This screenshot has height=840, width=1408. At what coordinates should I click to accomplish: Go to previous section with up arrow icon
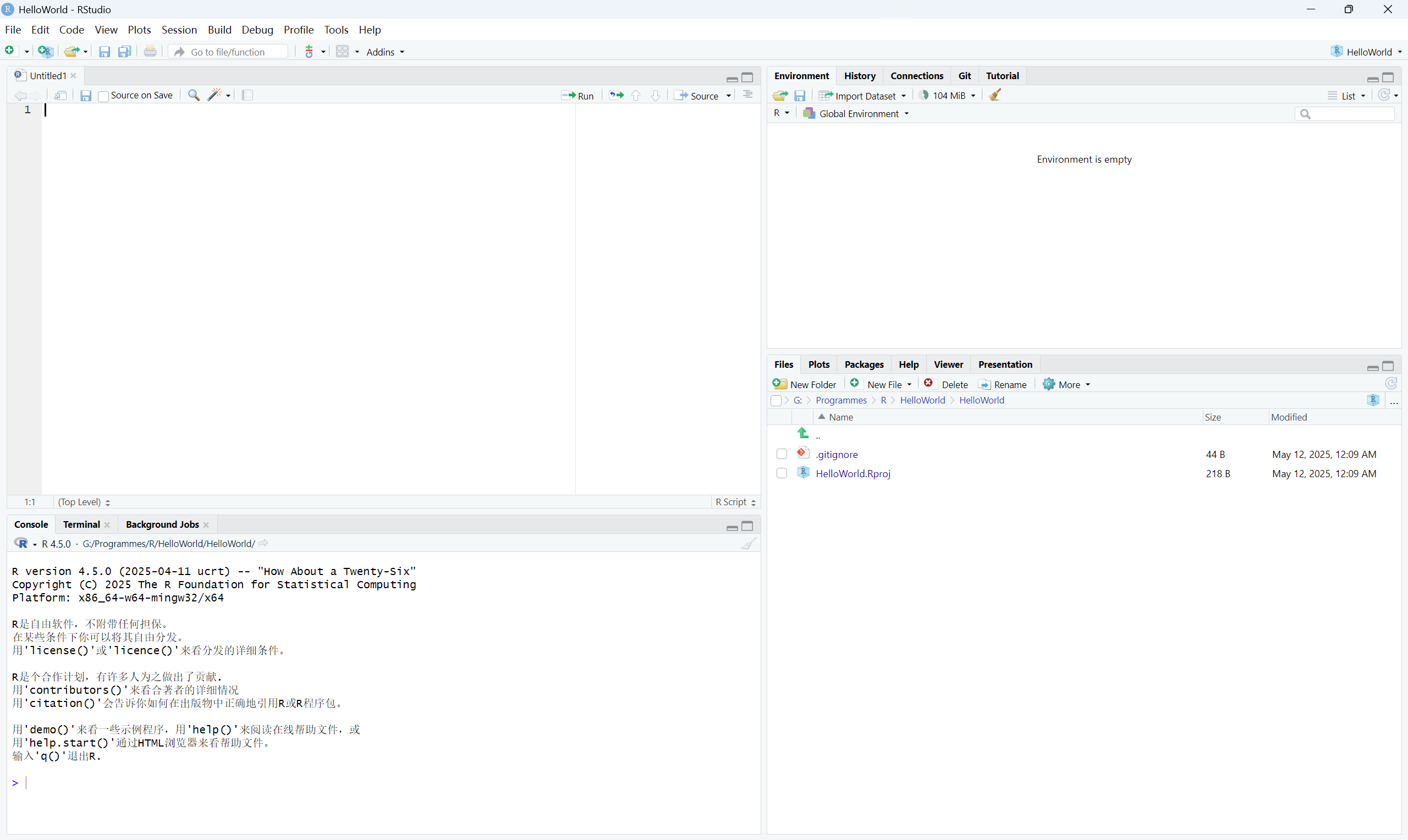636,96
